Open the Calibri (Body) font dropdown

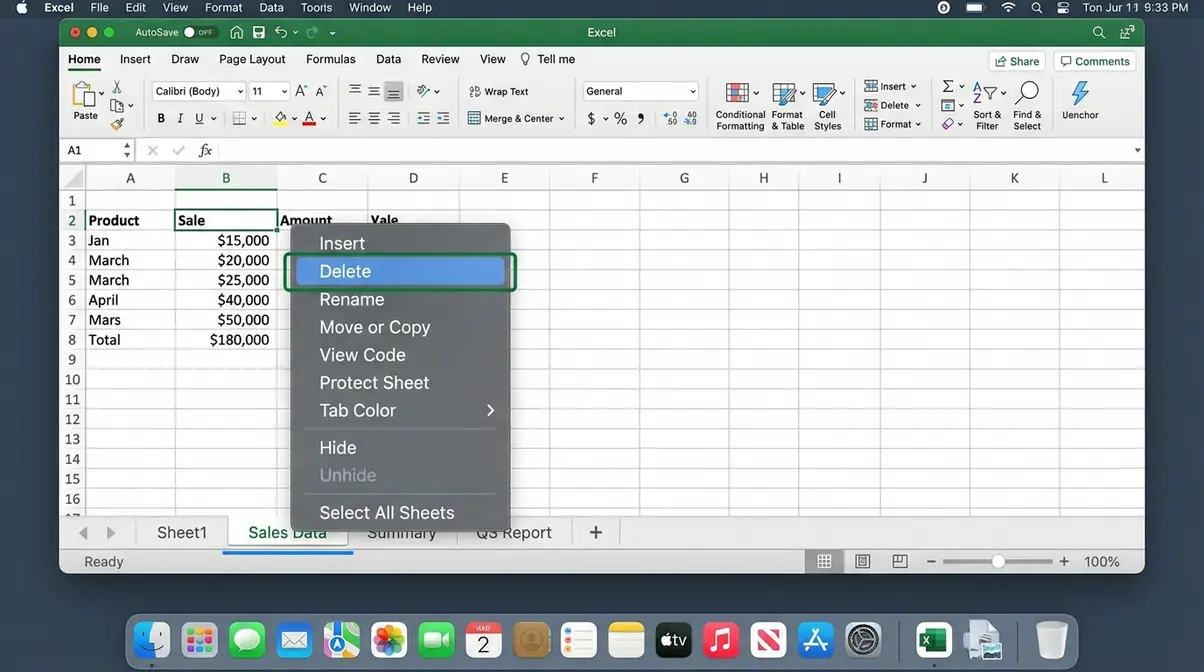click(x=199, y=91)
